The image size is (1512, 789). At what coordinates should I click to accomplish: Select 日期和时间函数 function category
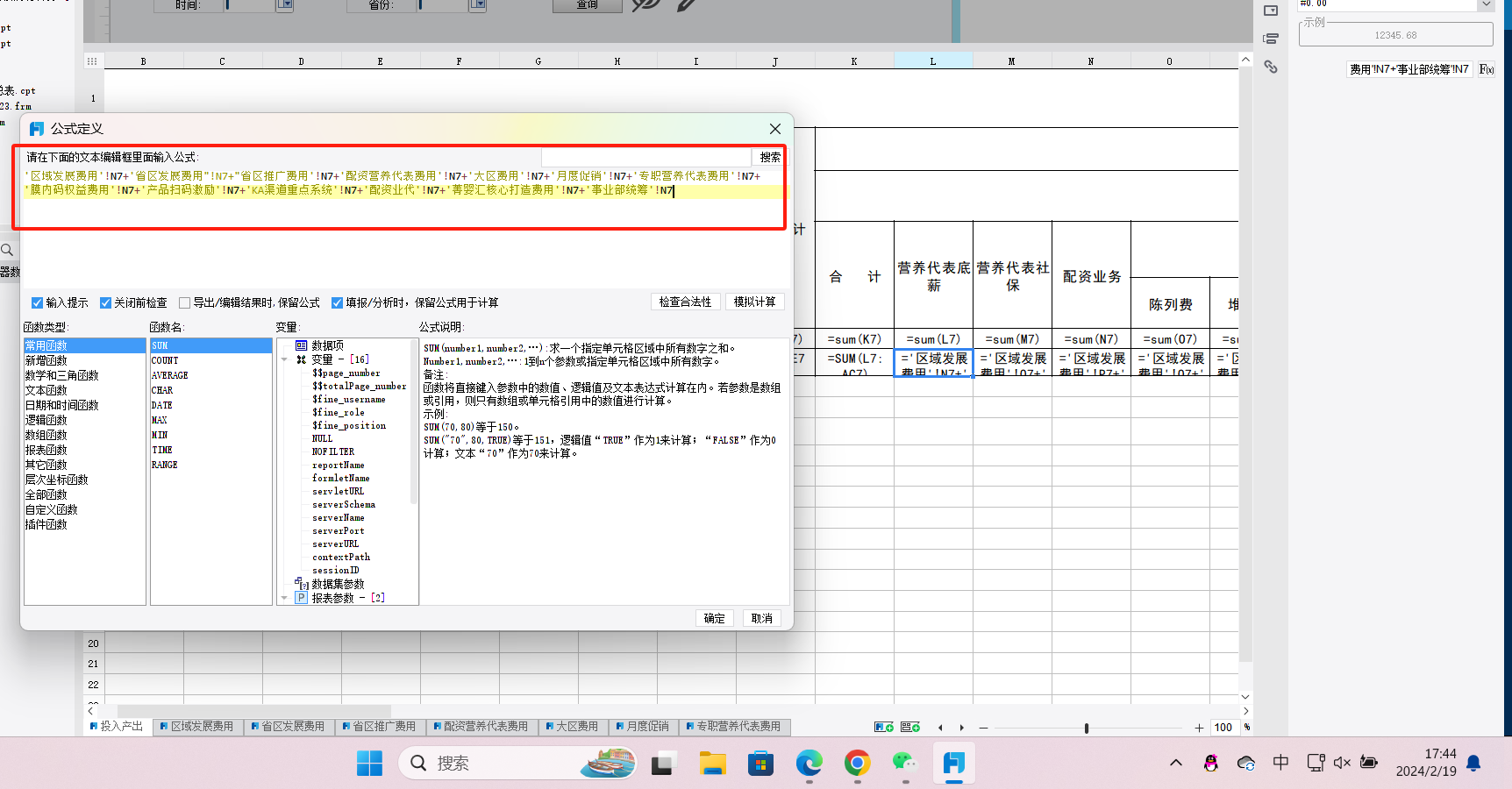pyautogui.click(x=84, y=405)
